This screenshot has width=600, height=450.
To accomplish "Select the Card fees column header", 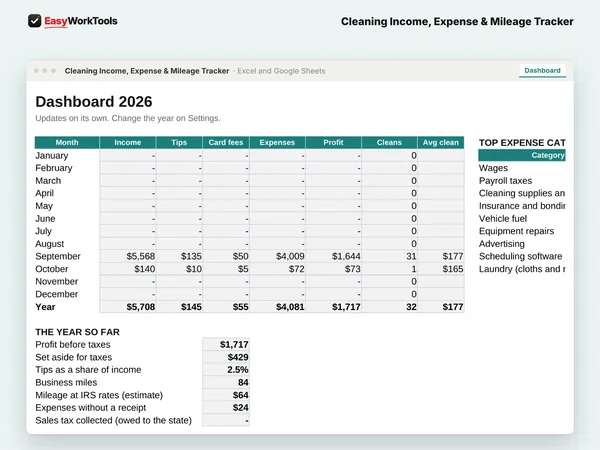I will (x=226, y=142).
